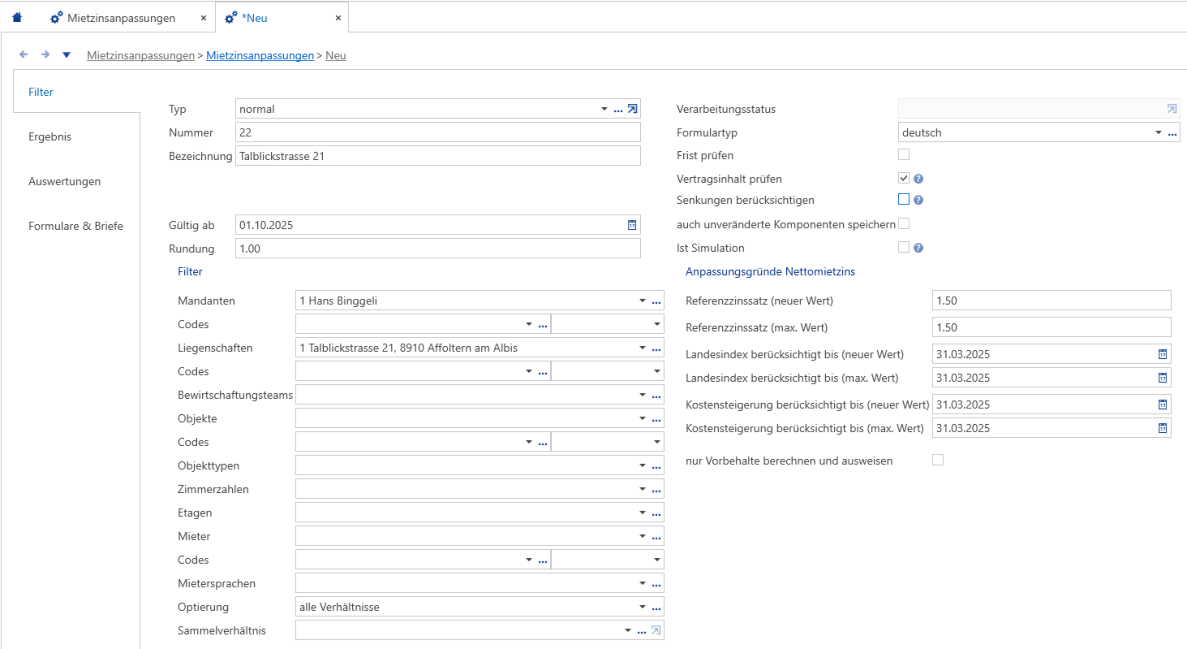
Task: Show help for Senkungen berücksichtigen
Action: tap(918, 200)
